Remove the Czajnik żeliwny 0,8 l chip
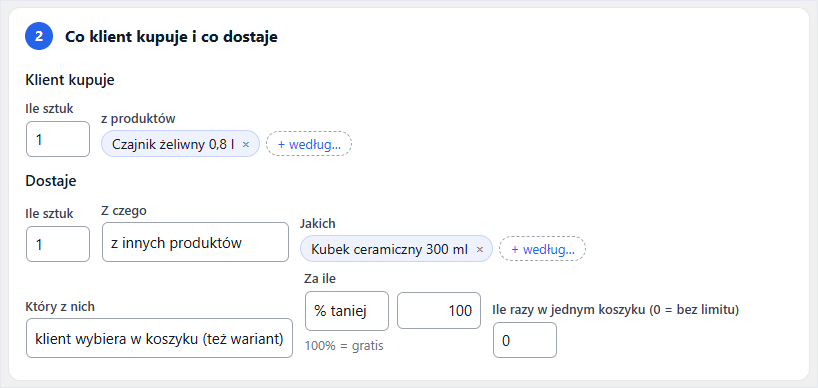This screenshot has width=818, height=388. click(246, 144)
